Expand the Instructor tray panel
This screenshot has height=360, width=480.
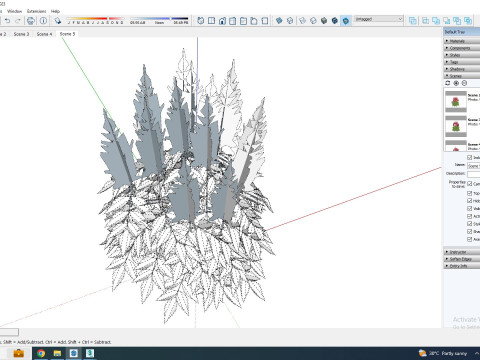pyautogui.click(x=462, y=252)
